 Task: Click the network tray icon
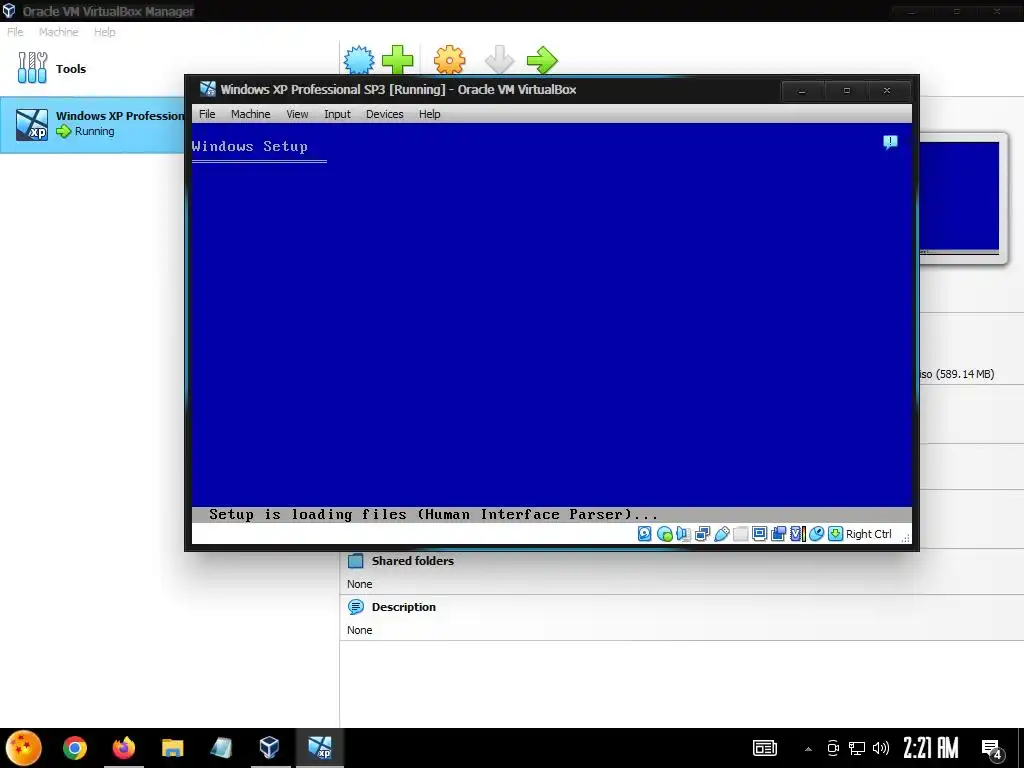857,748
